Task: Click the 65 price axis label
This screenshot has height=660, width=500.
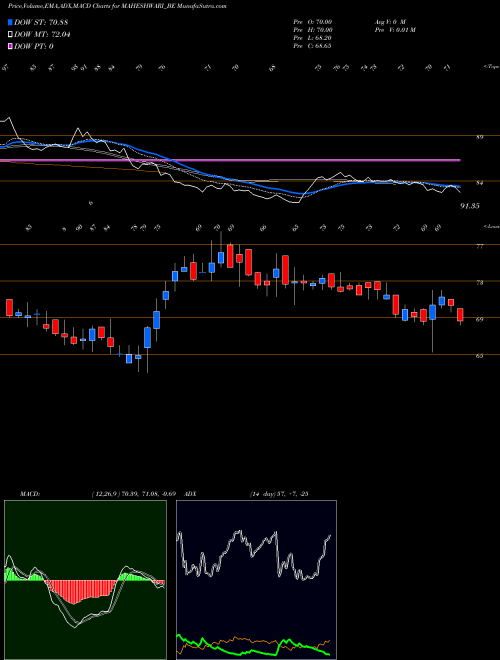Action: coord(480,356)
